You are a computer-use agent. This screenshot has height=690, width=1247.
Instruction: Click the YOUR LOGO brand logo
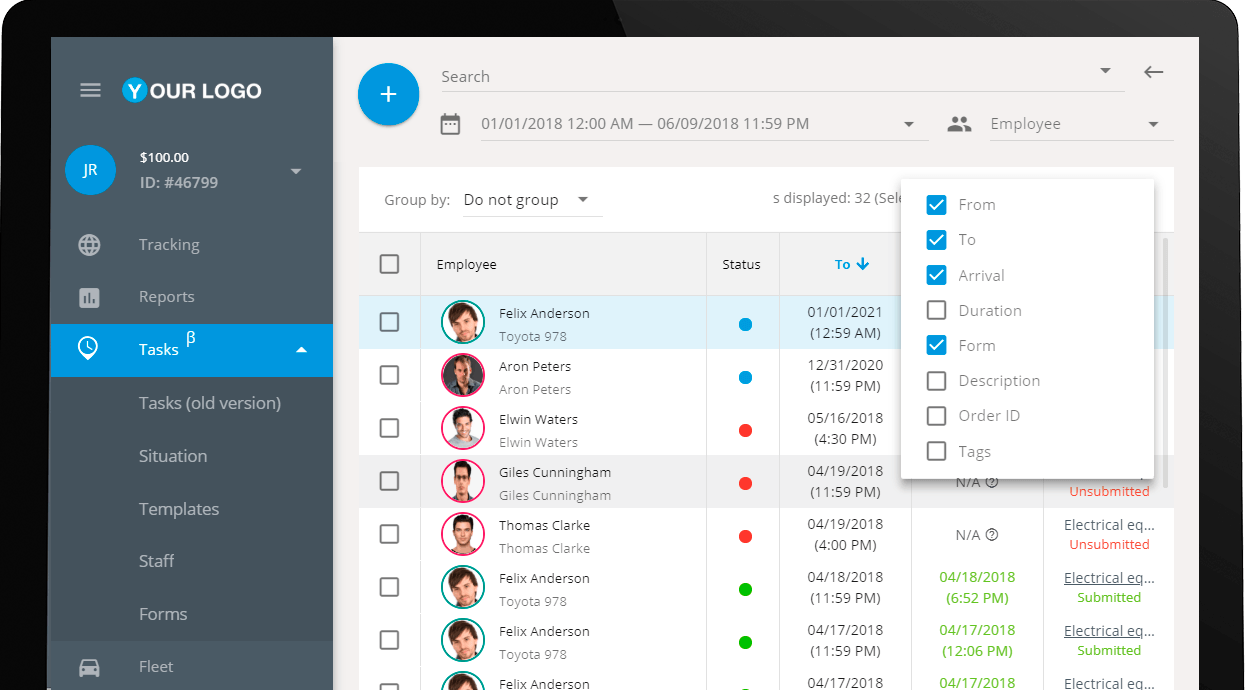(x=192, y=91)
